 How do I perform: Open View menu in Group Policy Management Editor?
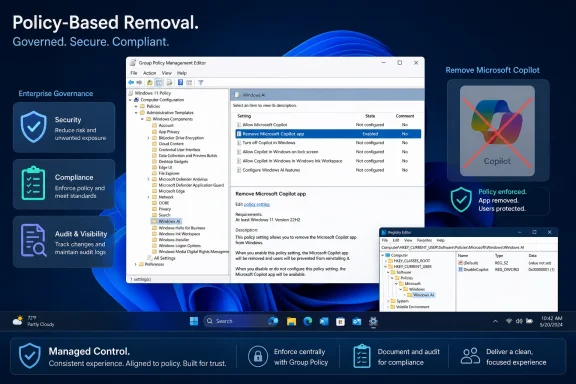166,73
